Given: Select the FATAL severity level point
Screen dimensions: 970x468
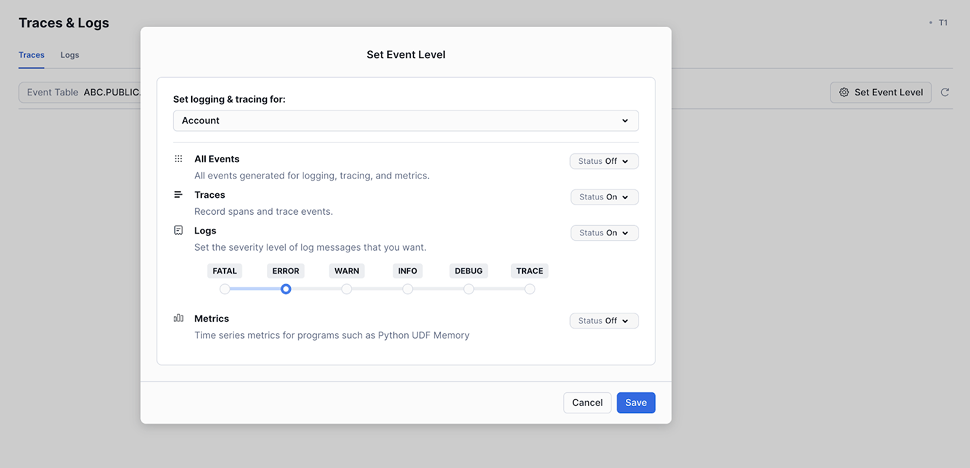Looking at the screenshot, I should coord(225,289).
